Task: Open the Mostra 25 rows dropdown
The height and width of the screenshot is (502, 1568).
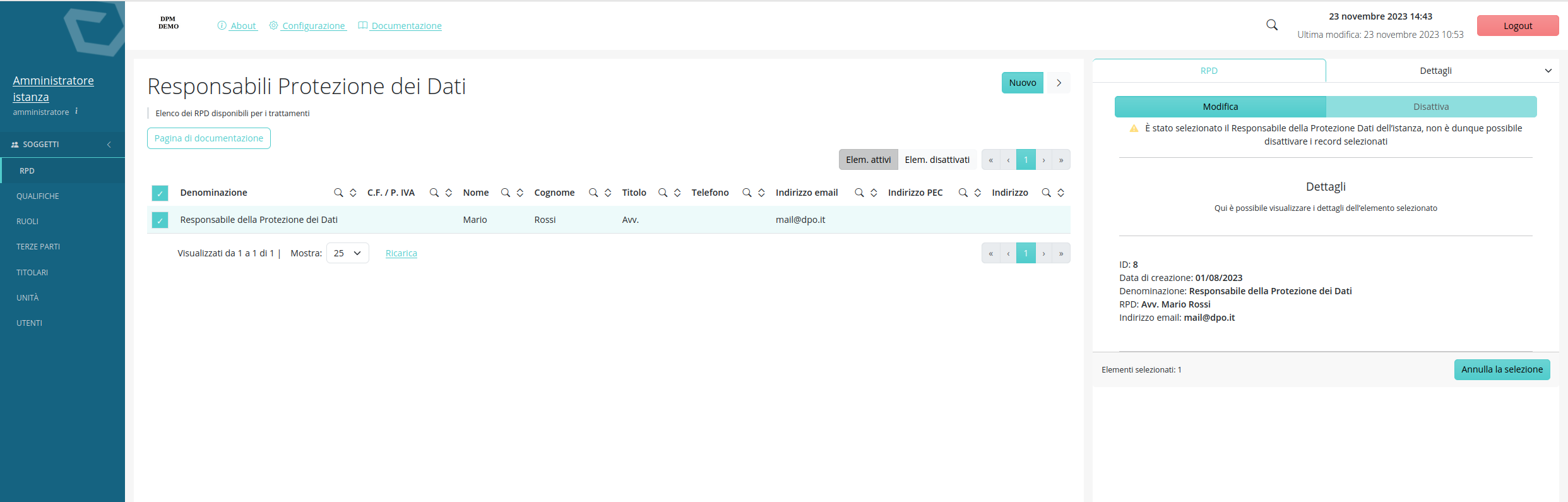Action: [x=347, y=253]
